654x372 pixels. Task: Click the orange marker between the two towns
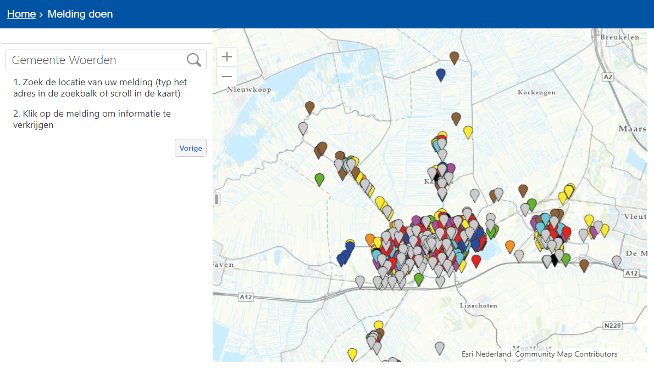point(510,246)
